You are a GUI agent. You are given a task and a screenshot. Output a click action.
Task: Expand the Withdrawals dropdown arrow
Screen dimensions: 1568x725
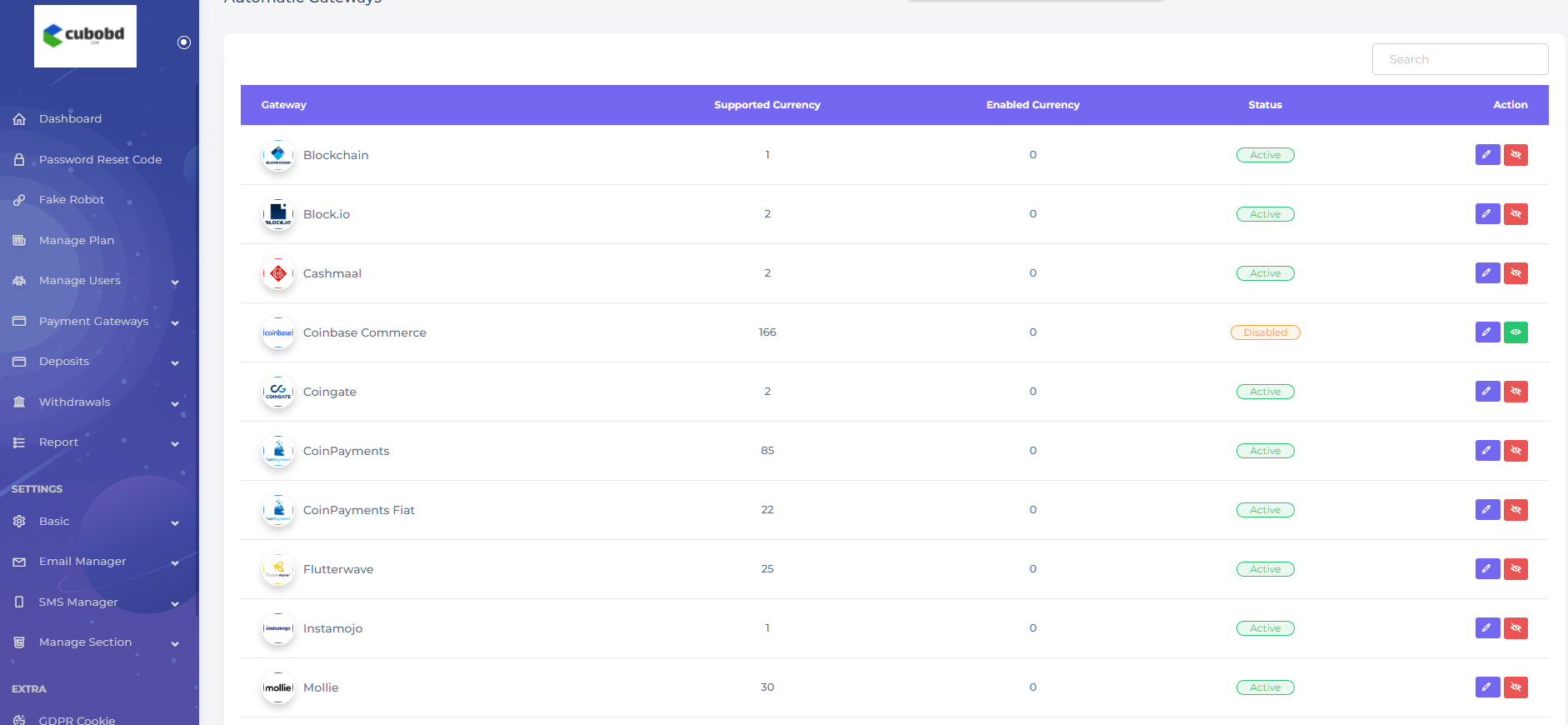click(x=175, y=403)
